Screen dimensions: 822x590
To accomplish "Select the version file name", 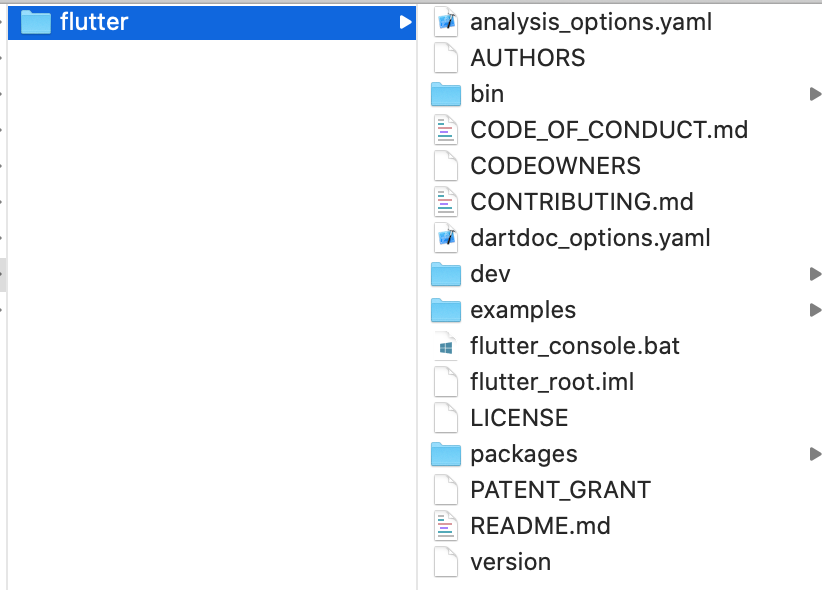I will (511, 562).
